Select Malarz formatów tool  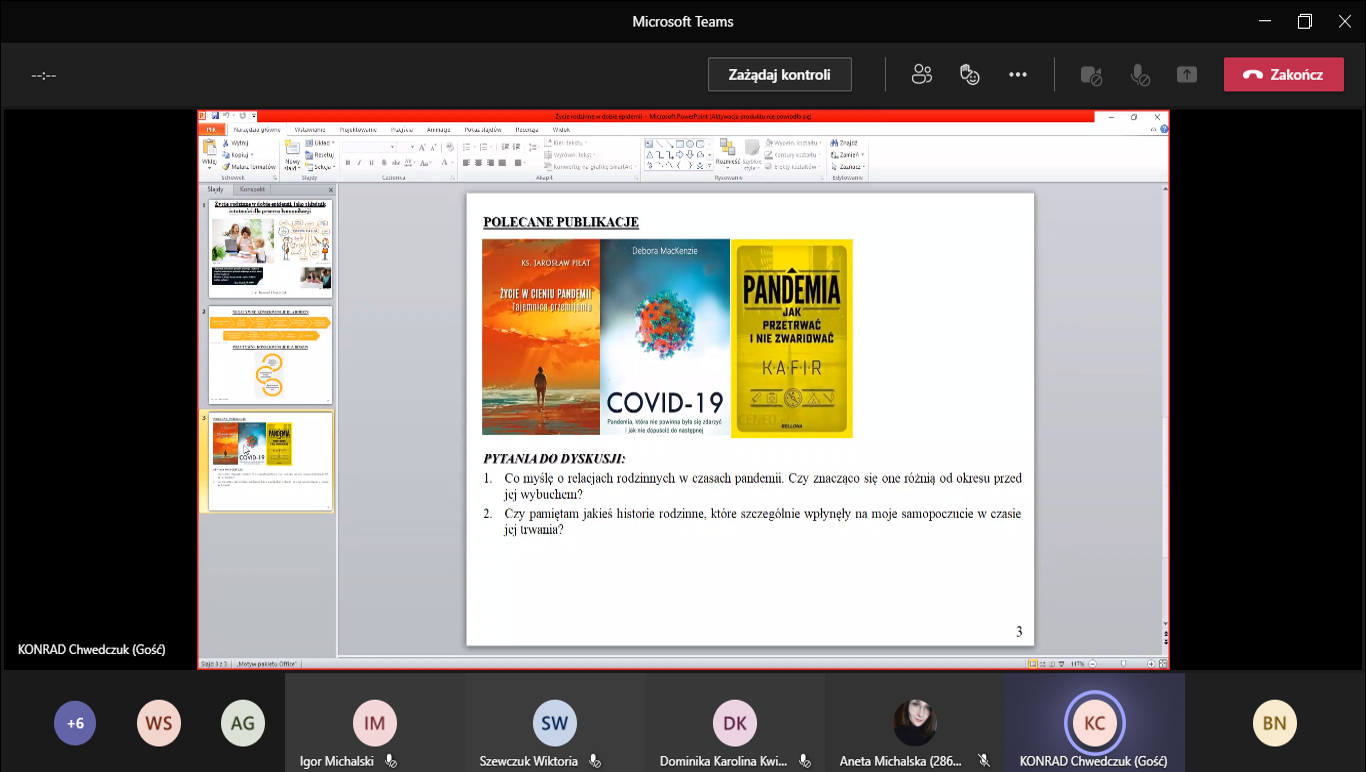(x=249, y=167)
